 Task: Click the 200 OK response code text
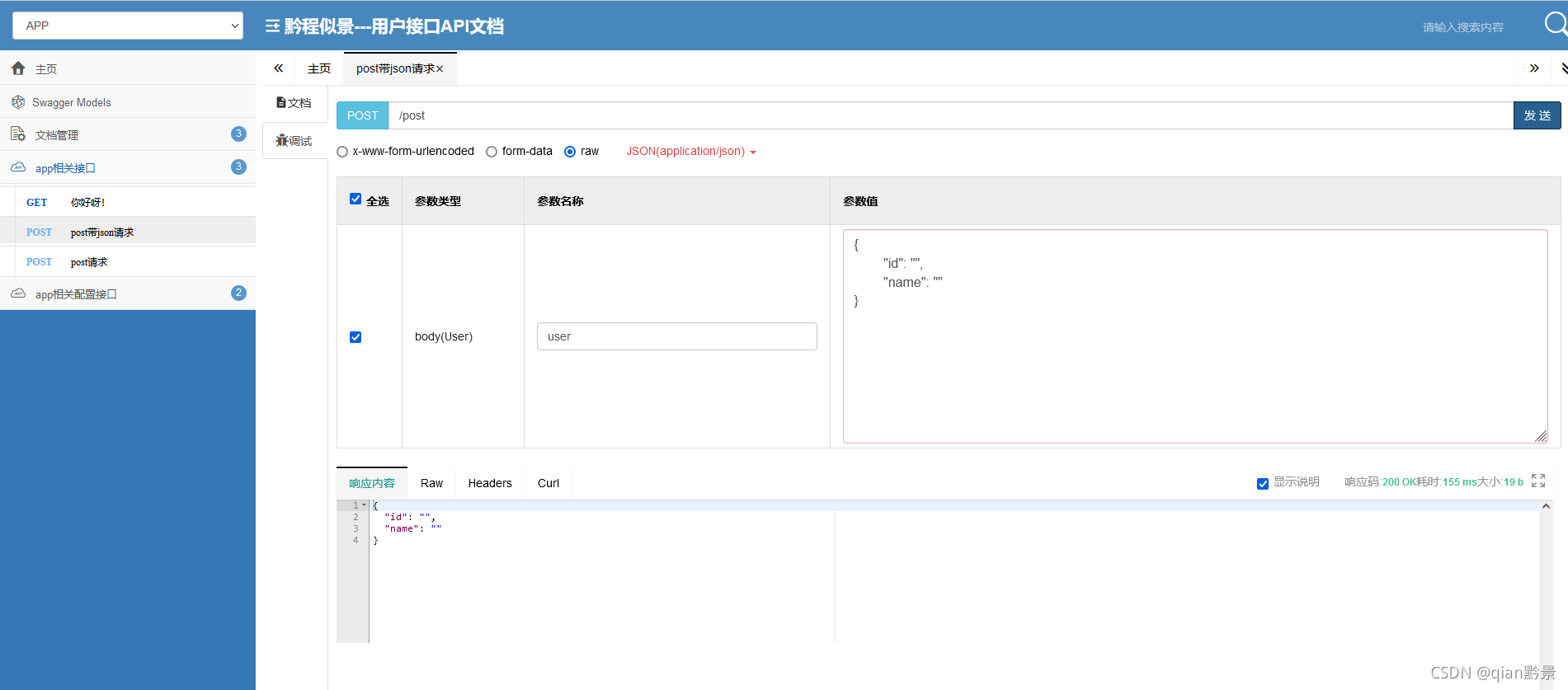click(x=1399, y=482)
